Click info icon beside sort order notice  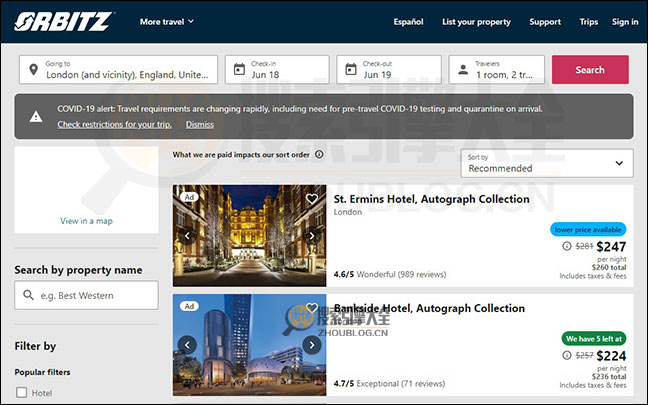319,155
